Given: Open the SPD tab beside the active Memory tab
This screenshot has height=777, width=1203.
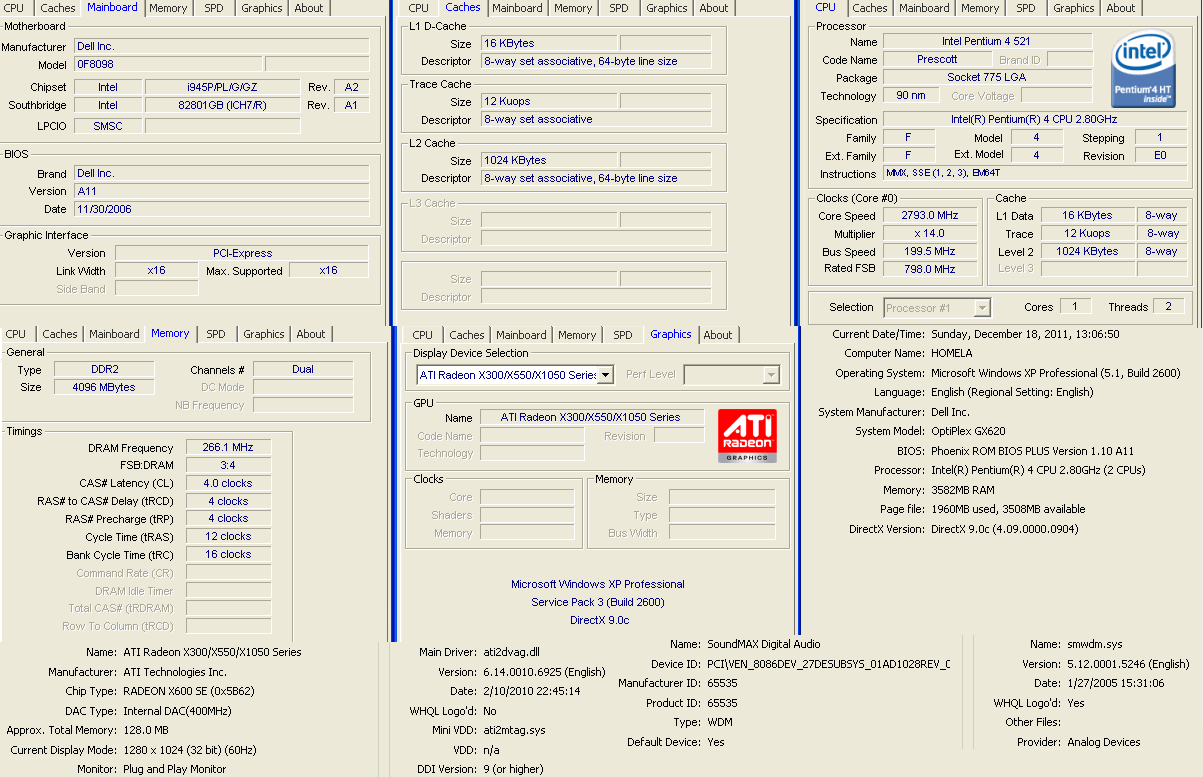Looking at the screenshot, I should tap(215, 334).
